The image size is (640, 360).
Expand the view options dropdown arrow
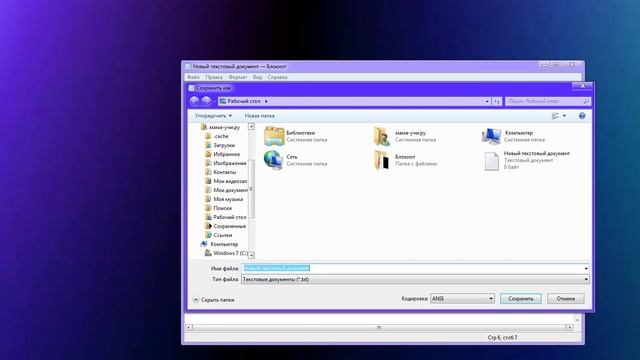click(564, 116)
